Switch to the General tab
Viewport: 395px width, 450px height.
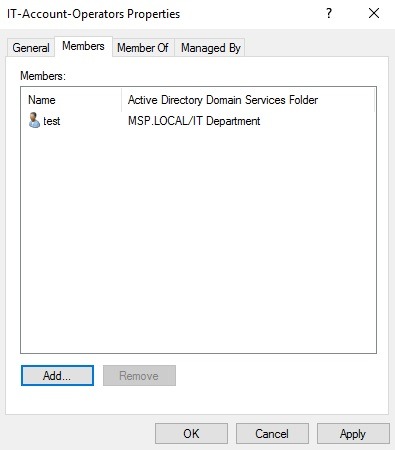click(31, 48)
